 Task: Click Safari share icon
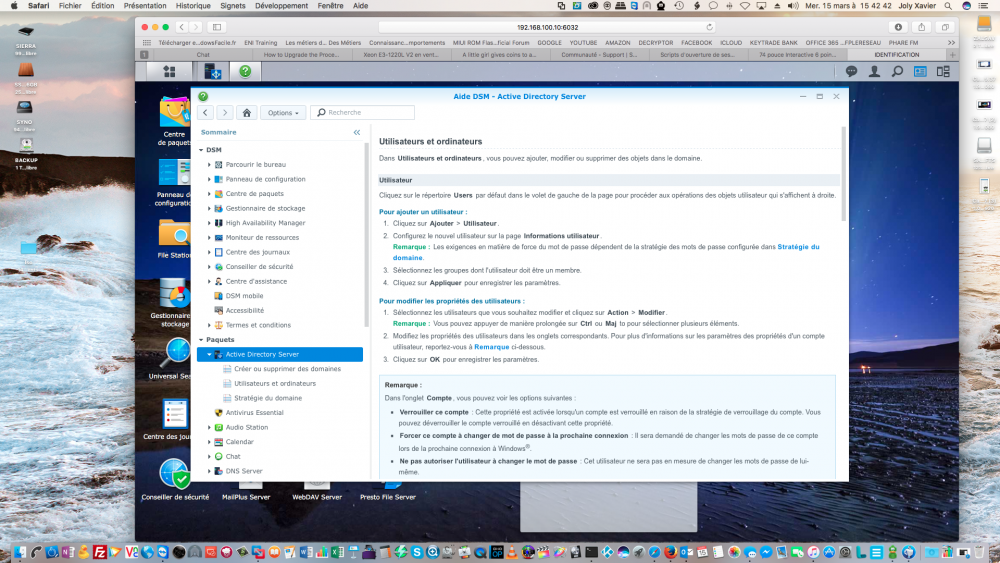pyautogui.click(x=922, y=27)
